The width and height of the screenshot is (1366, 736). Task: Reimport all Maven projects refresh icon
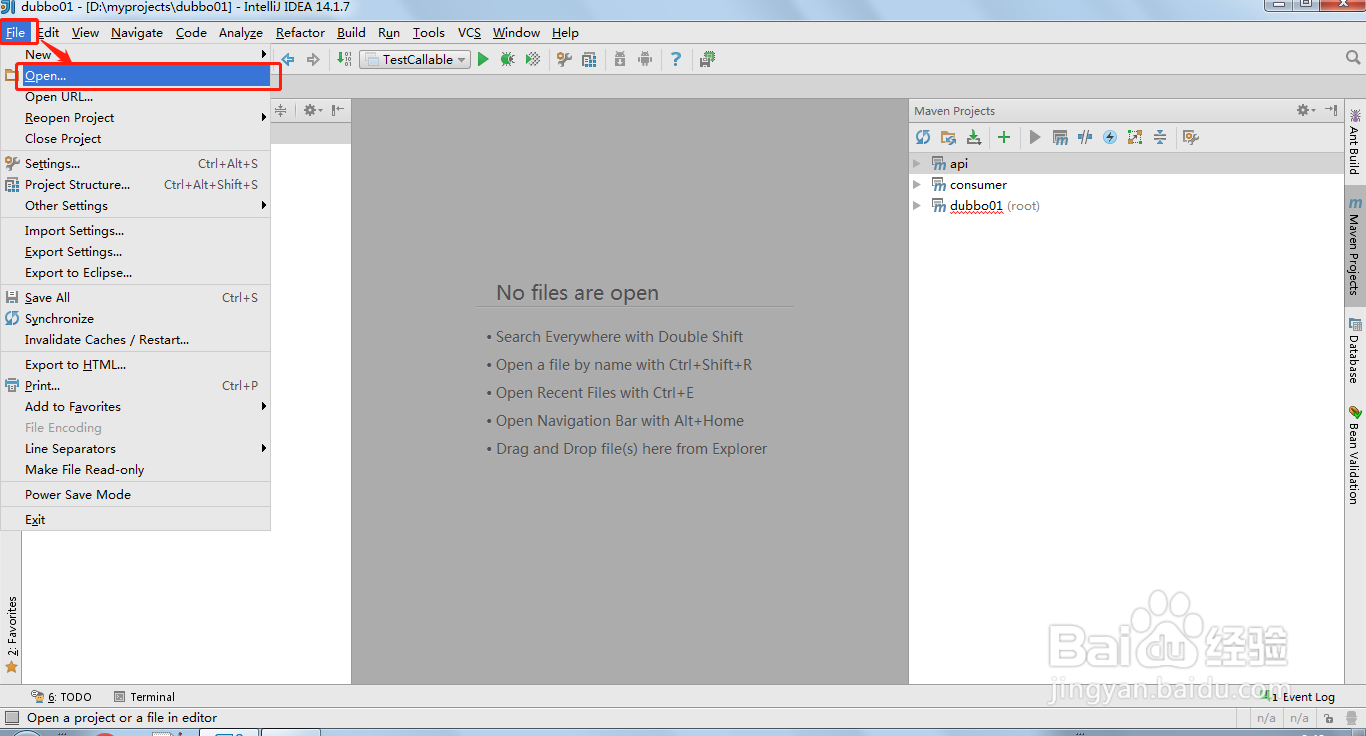(923, 137)
